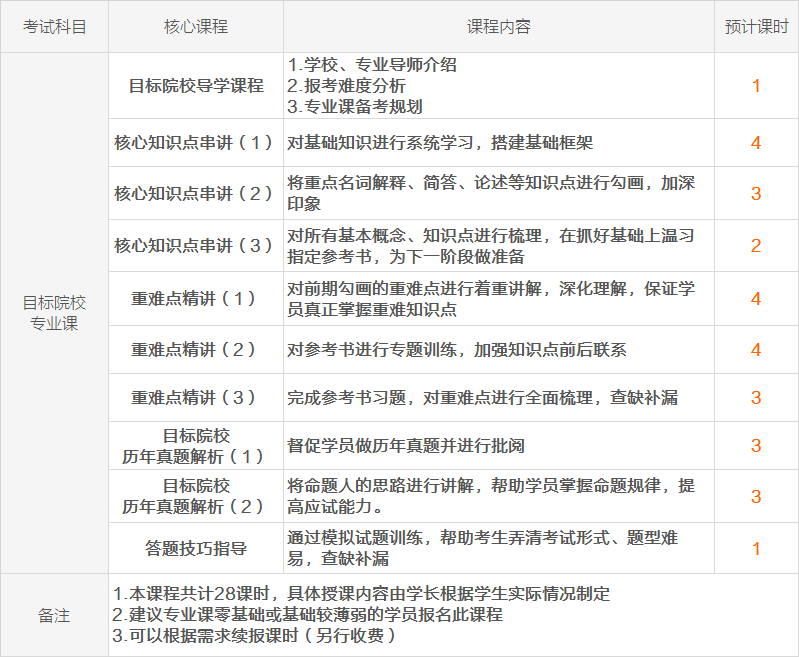Click the 目标院校专业课 subject cell
799x657 pixels.
[x=54, y=312]
